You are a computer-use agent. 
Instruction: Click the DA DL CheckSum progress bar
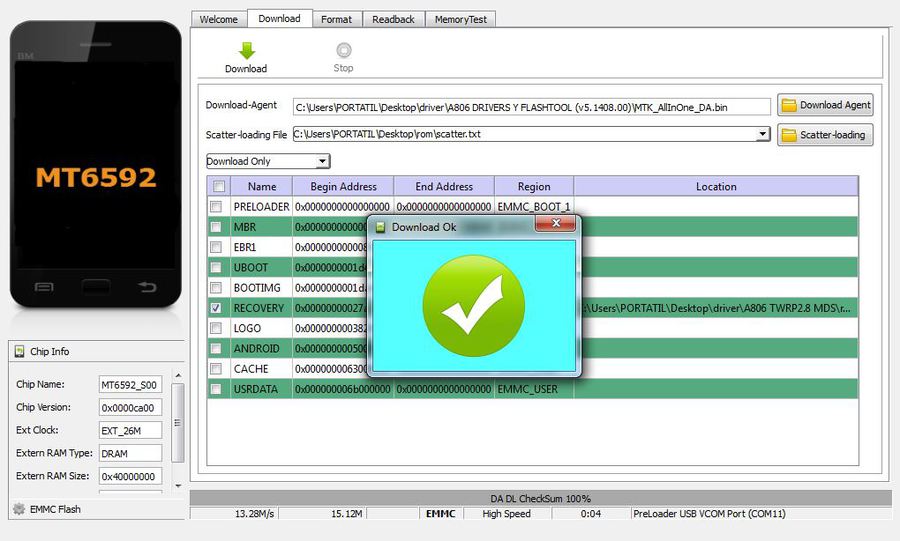coord(541,499)
